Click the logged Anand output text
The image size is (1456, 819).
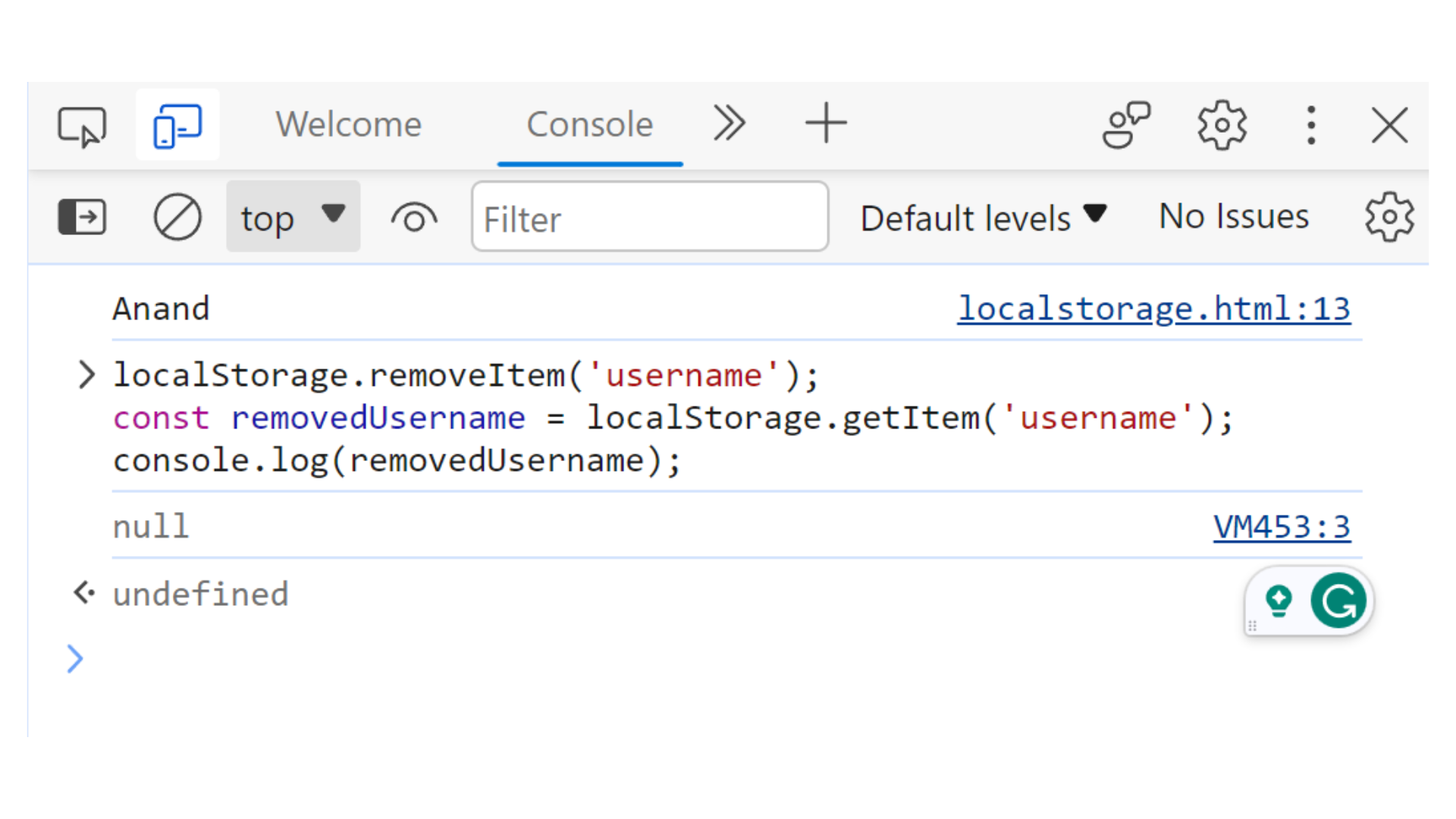pyautogui.click(x=161, y=309)
